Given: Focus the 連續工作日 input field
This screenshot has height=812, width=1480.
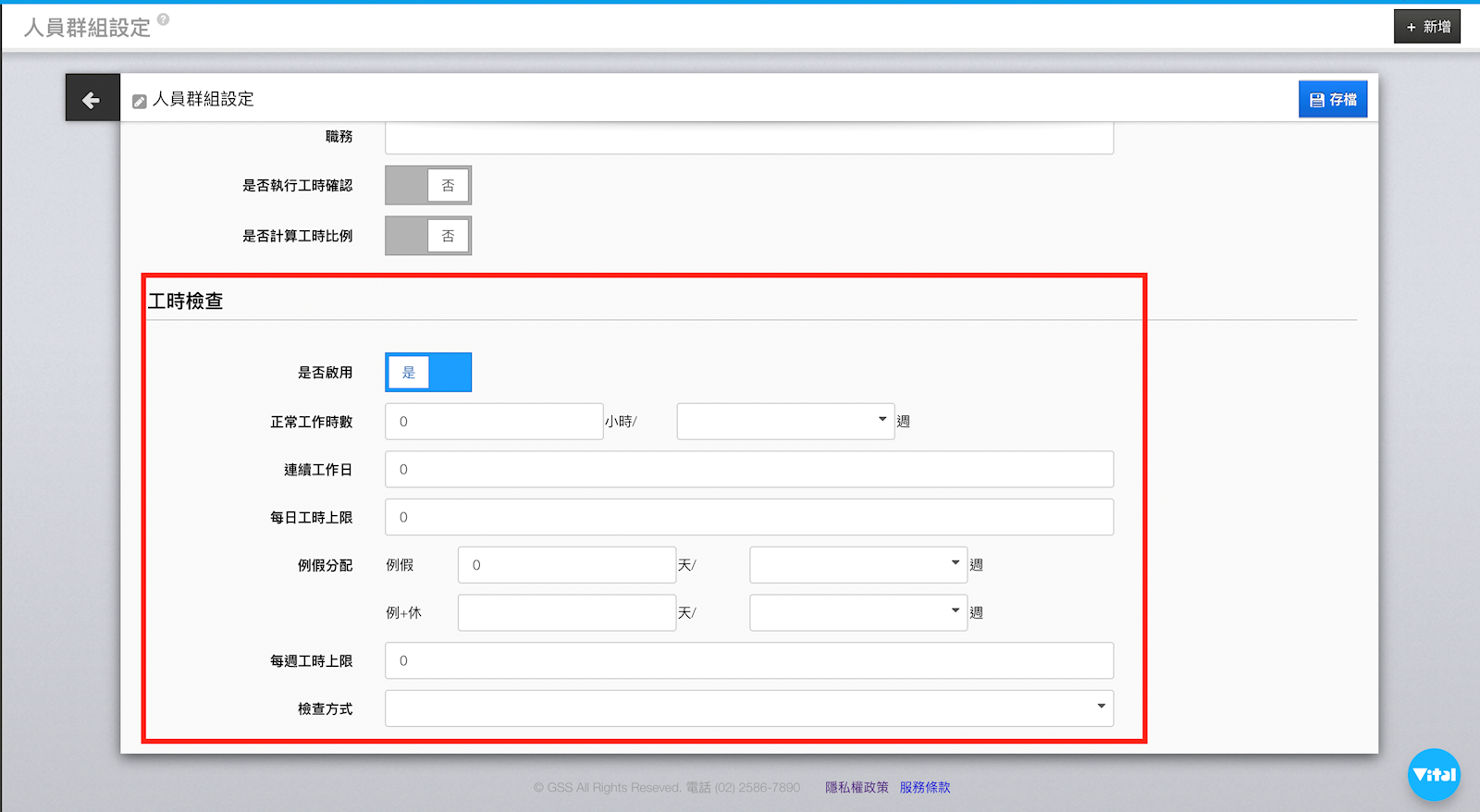Looking at the screenshot, I should [748, 470].
